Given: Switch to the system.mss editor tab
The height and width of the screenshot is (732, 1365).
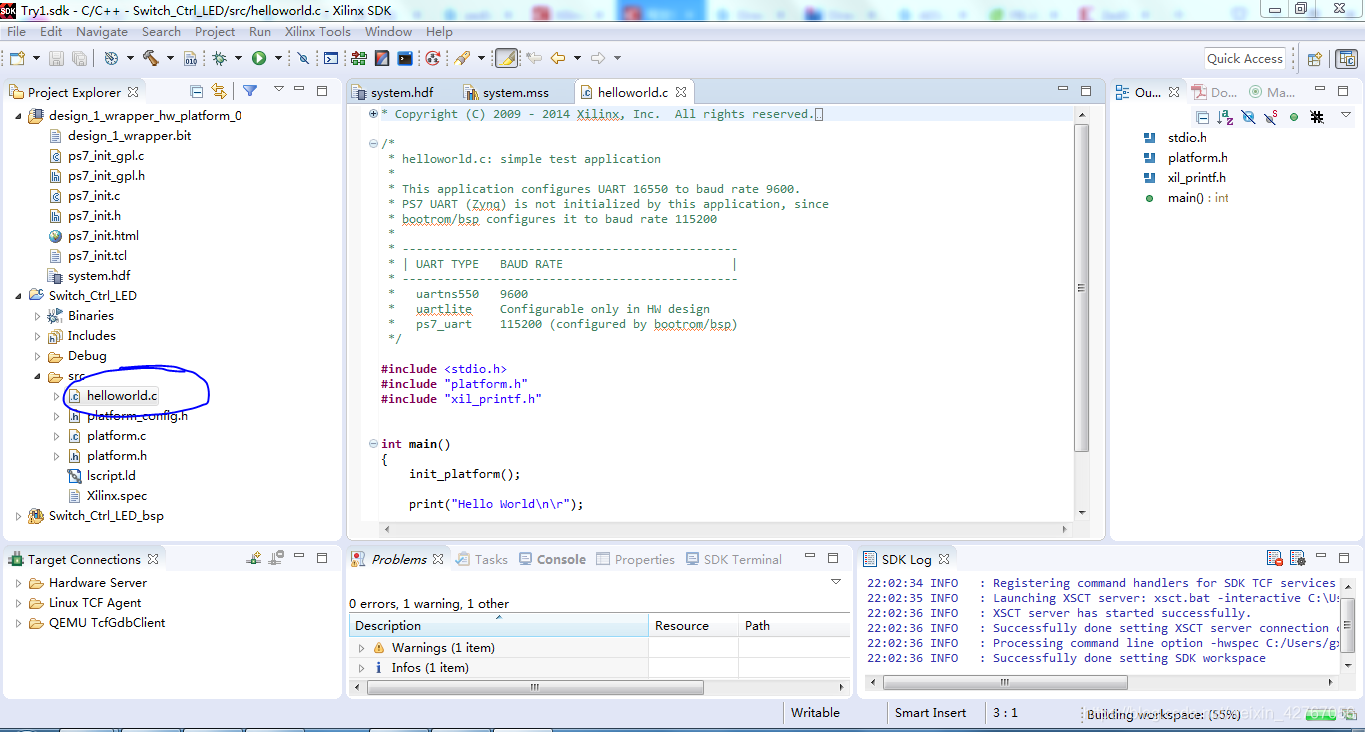Looking at the screenshot, I should [506, 92].
